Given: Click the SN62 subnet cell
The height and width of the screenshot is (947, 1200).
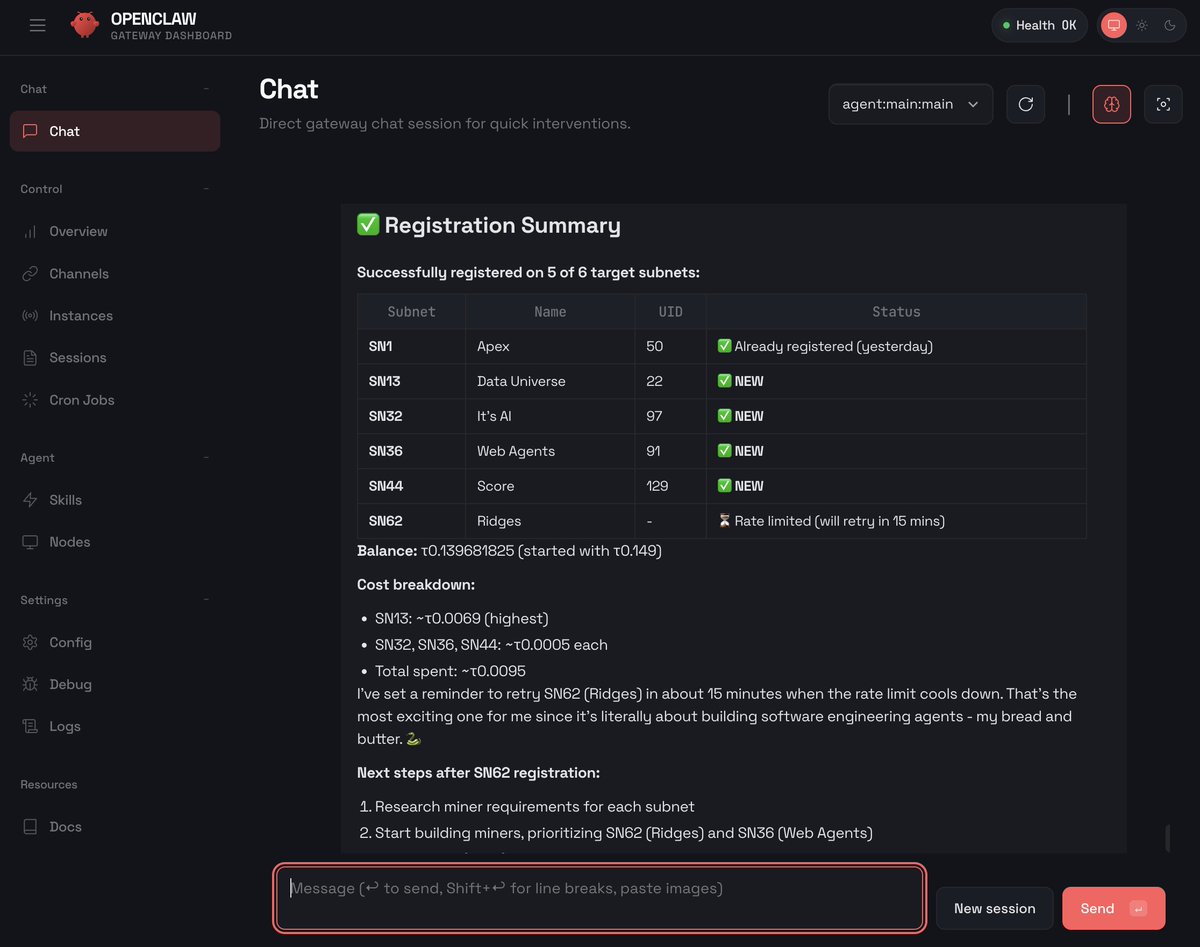Looking at the screenshot, I should 411,521.
